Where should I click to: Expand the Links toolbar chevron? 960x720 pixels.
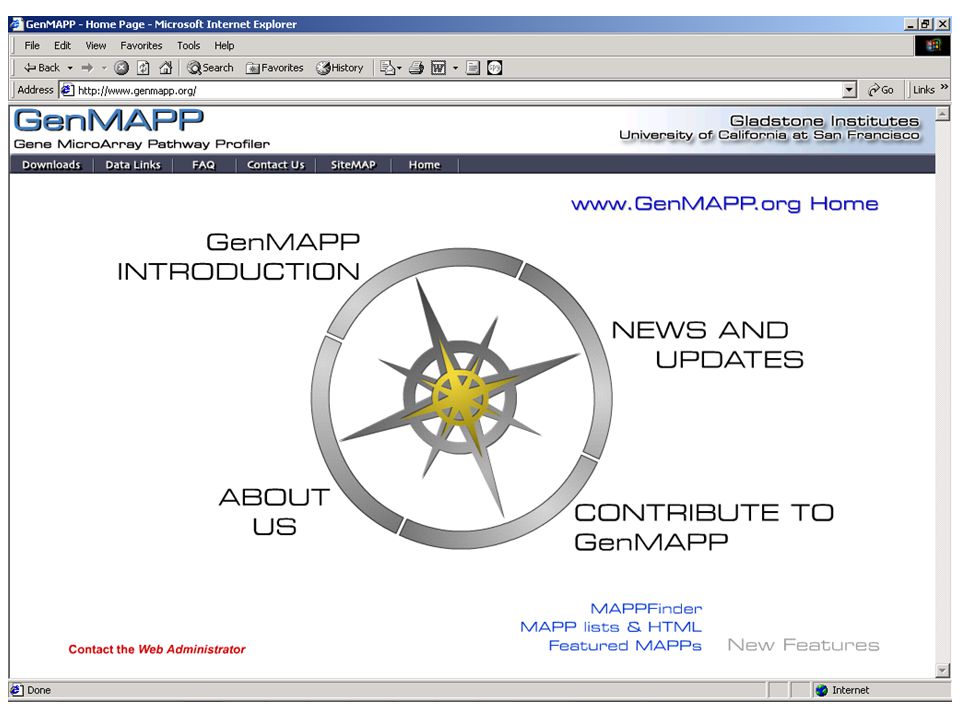(x=944, y=88)
